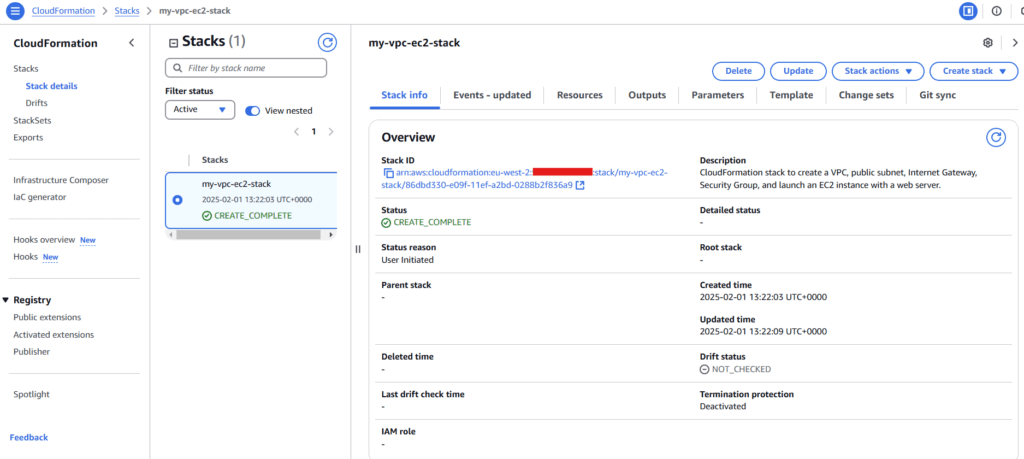Open the Stack ID ARN link

[525, 179]
